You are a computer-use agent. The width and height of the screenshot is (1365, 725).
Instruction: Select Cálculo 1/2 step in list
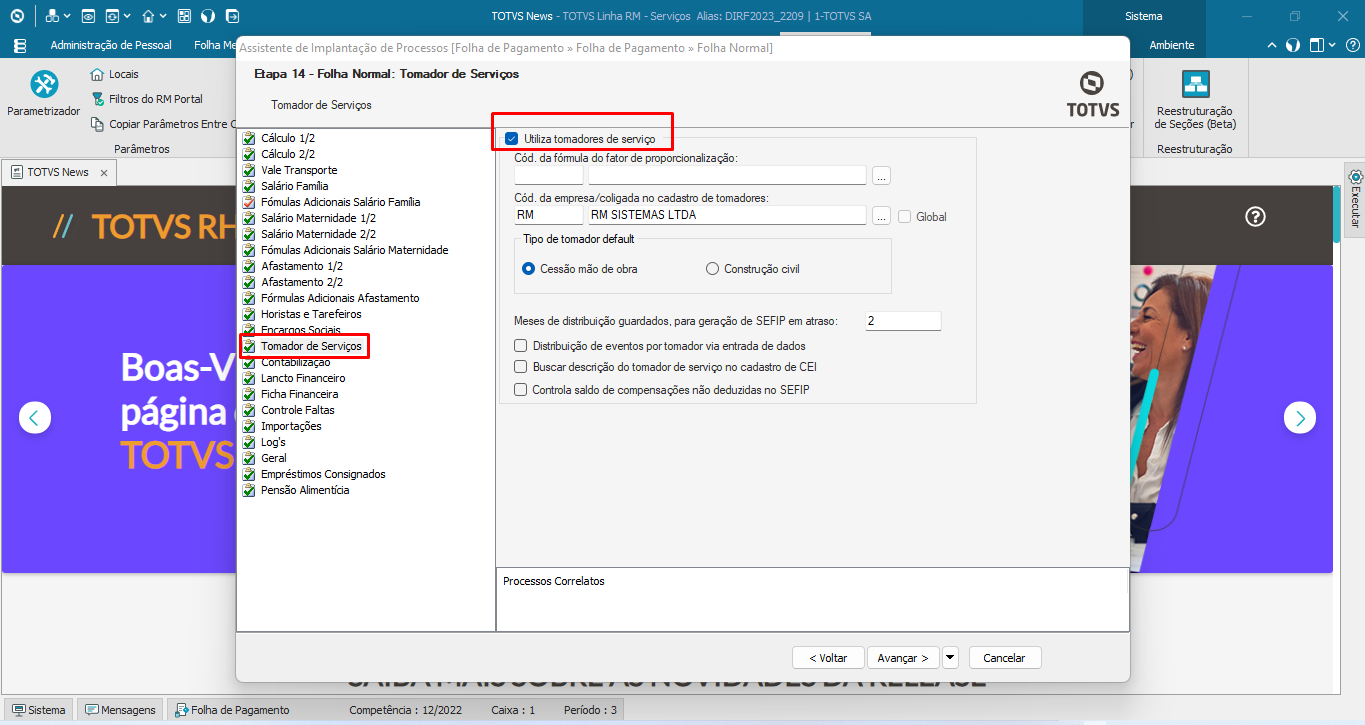288,138
